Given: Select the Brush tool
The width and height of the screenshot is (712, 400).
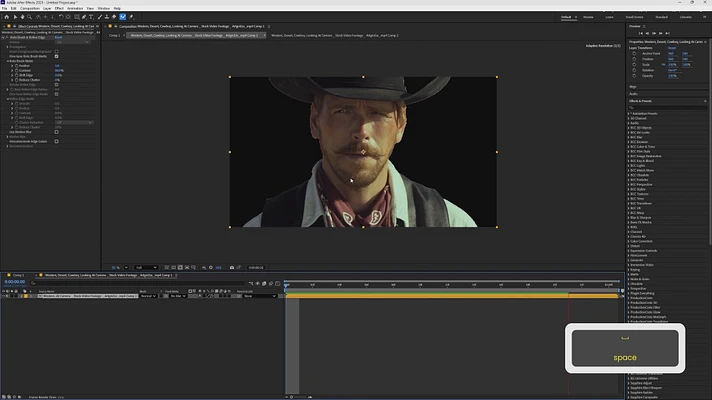Looking at the screenshot, I should pyautogui.click(x=100, y=17).
